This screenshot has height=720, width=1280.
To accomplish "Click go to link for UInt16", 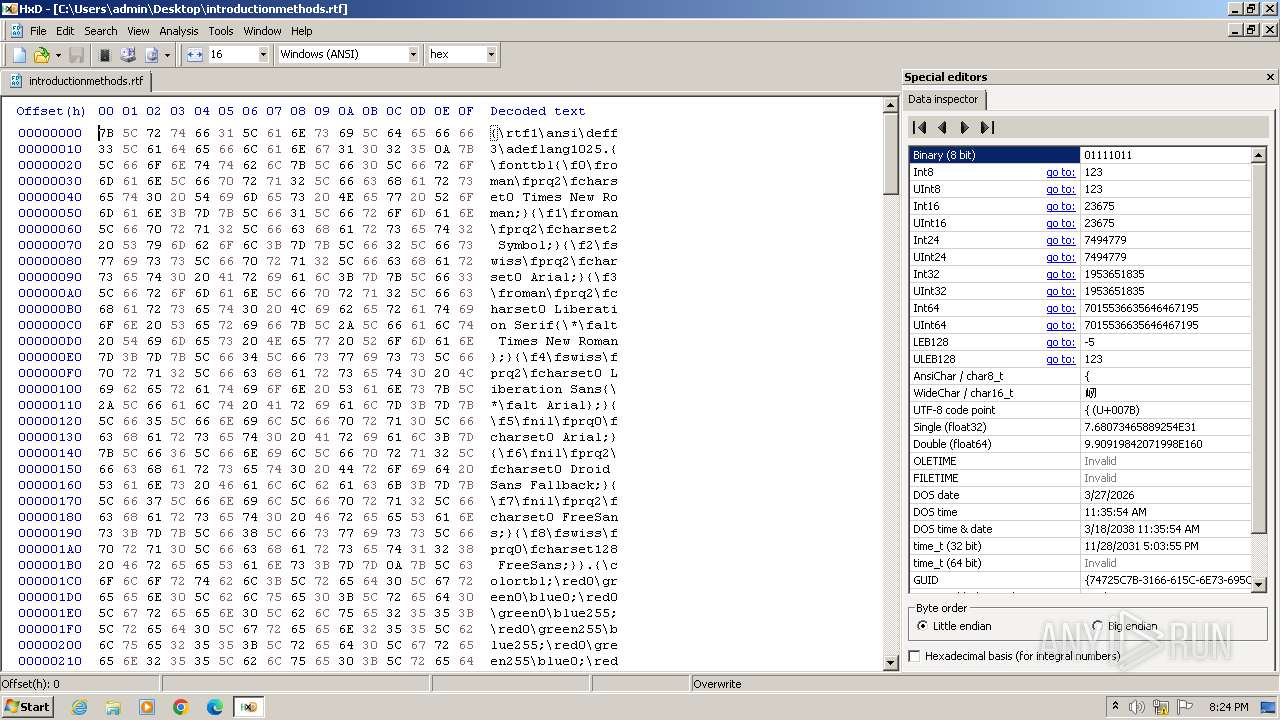I will tap(1060, 223).
